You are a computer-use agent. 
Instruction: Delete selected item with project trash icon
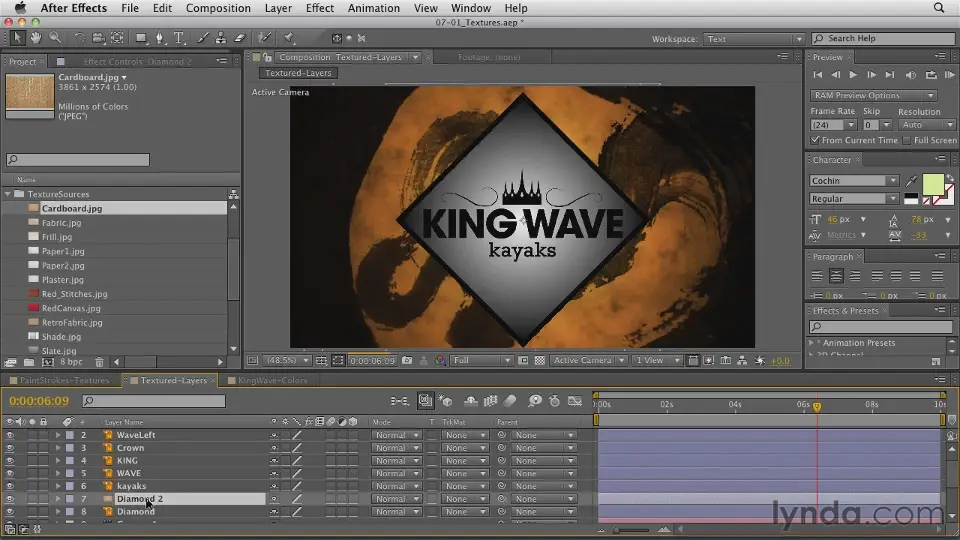click(x=99, y=362)
